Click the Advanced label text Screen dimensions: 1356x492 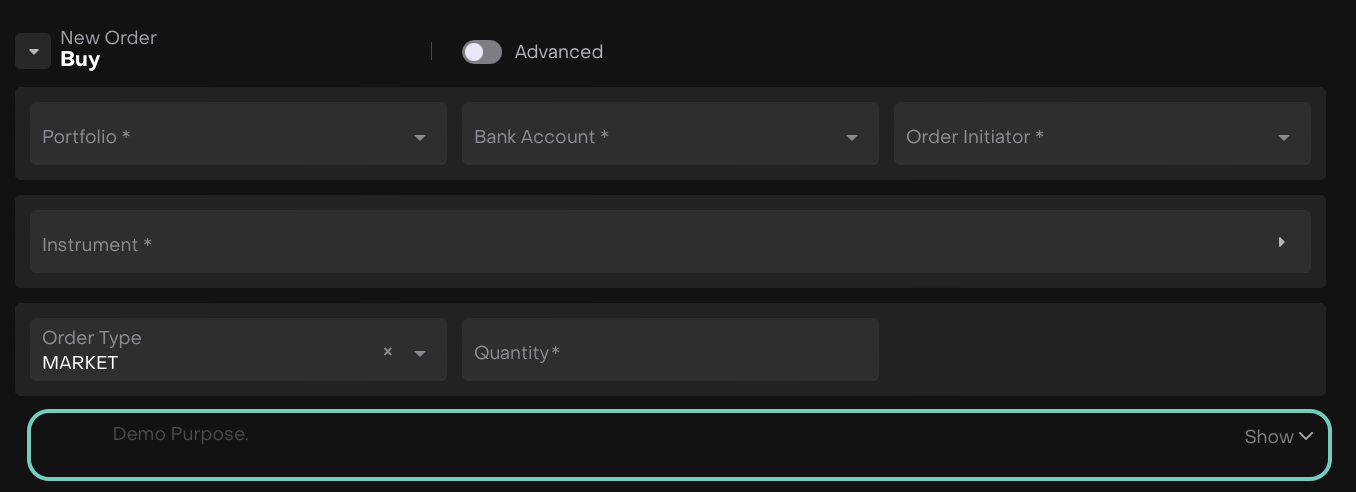tap(558, 52)
